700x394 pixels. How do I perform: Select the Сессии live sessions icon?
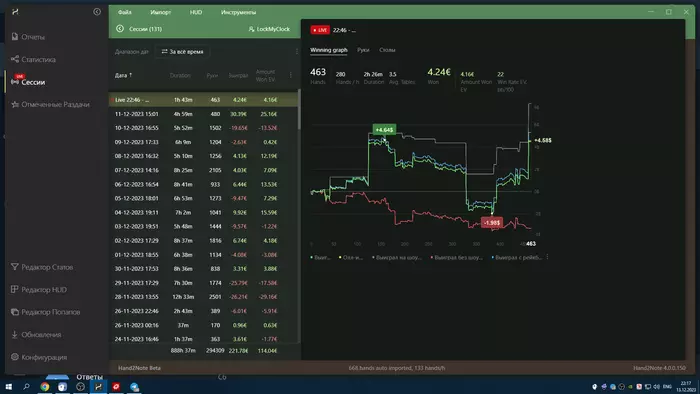[x=15, y=81]
